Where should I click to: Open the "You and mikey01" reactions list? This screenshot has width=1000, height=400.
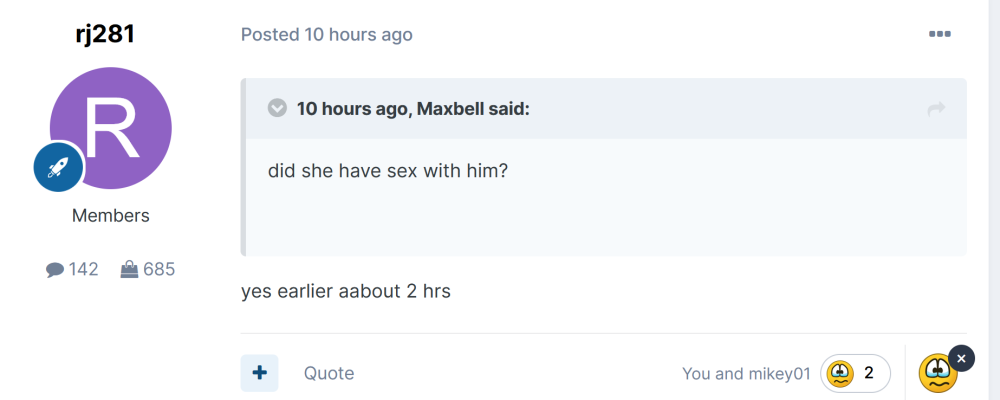tap(746, 374)
